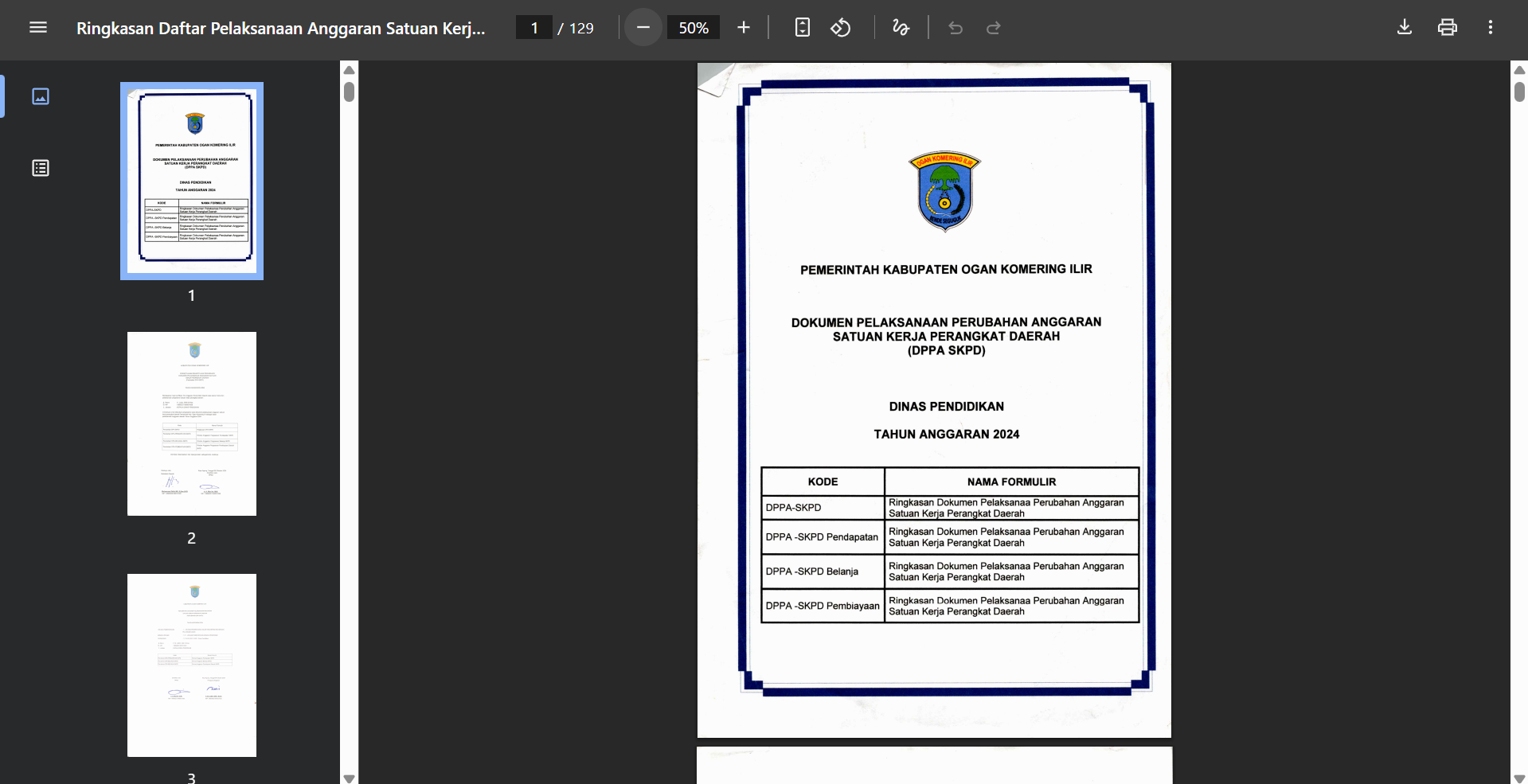Switch to document outline view
The height and width of the screenshot is (784, 1528).
click(41, 168)
